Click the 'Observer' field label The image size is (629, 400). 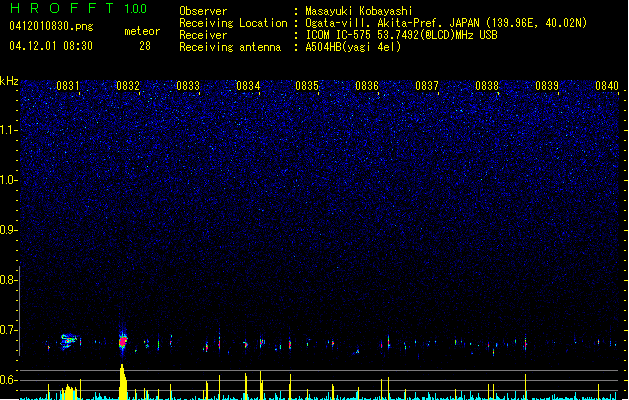pyautogui.click(x=203, y=11)
